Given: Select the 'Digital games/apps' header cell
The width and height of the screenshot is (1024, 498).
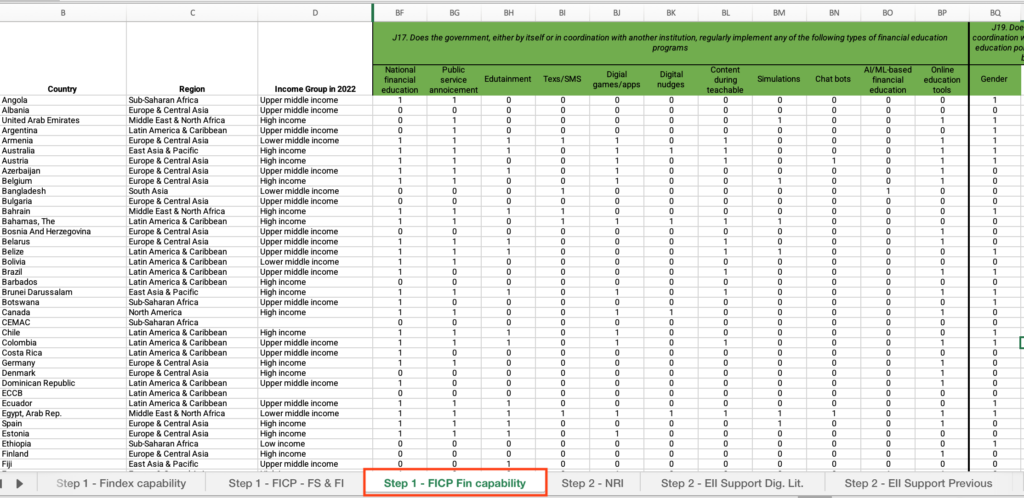Looking at the screenshot, I should tap(616, 79).
